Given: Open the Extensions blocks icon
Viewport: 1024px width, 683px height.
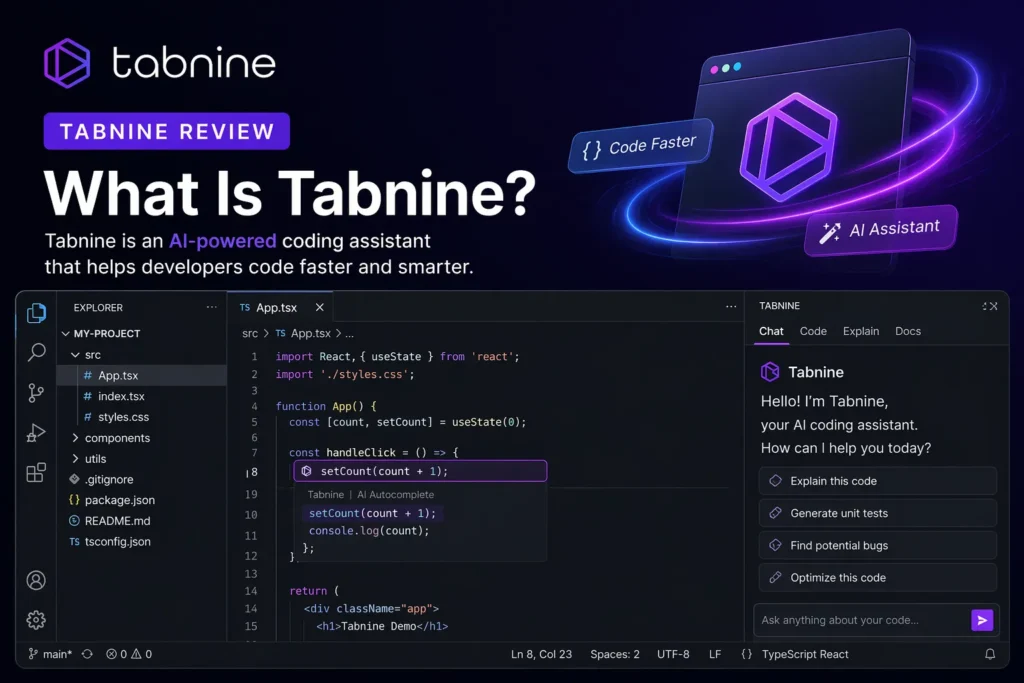Looking at the screenshot, I should pos(36,472).
